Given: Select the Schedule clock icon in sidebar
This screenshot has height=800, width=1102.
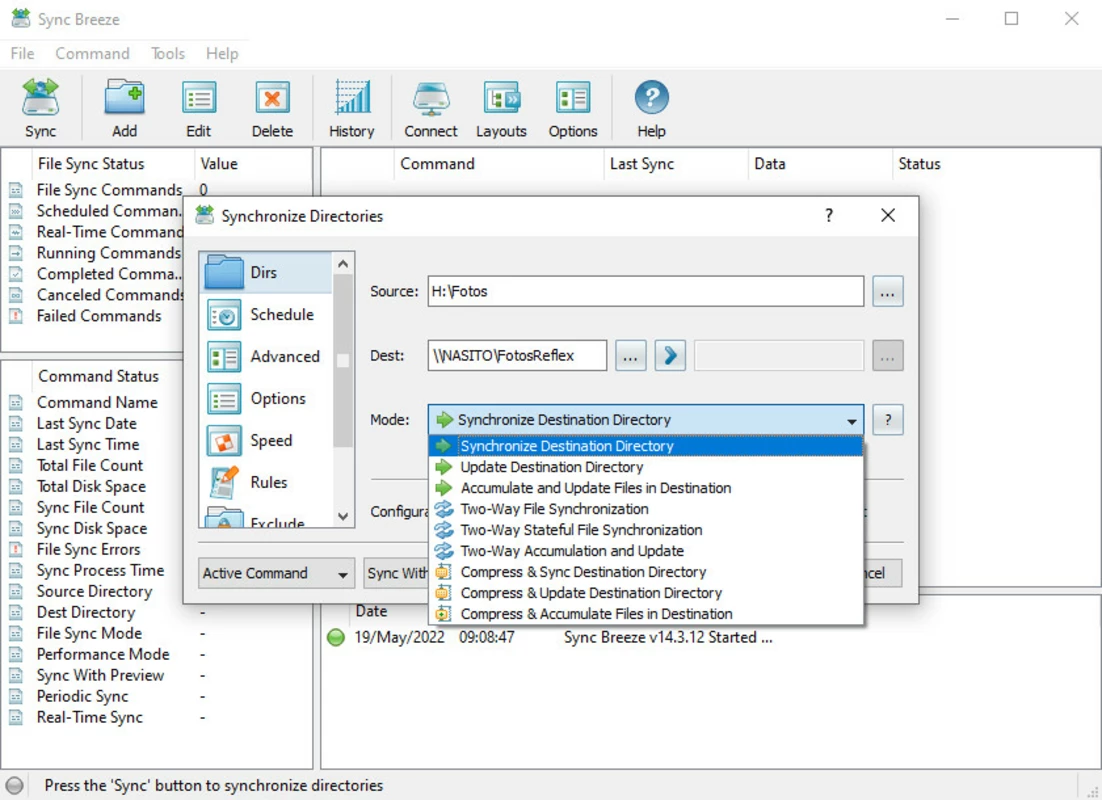Looking at the screenshot, I should [224, 315].
